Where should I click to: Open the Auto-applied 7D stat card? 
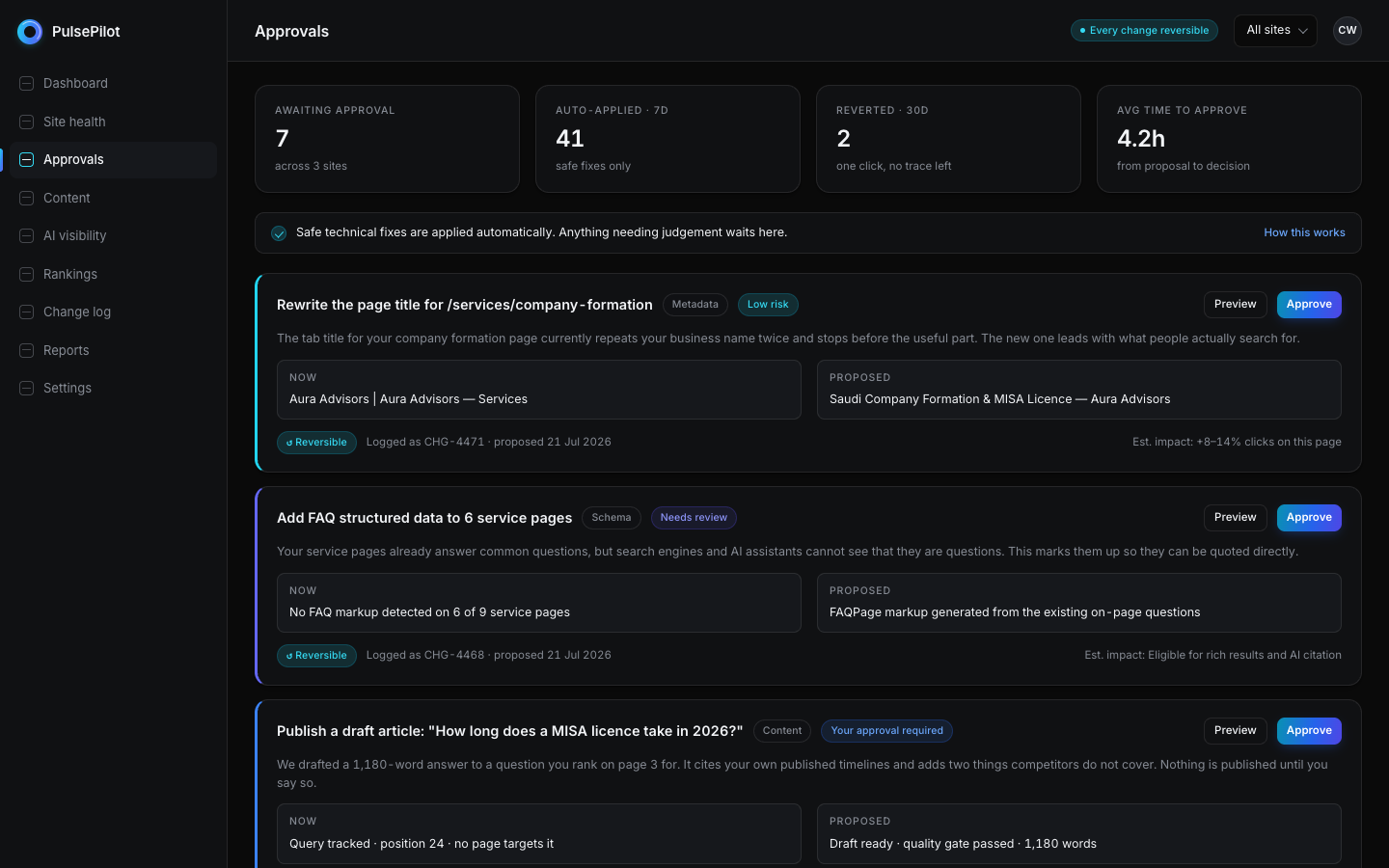(x=667, y=139)
